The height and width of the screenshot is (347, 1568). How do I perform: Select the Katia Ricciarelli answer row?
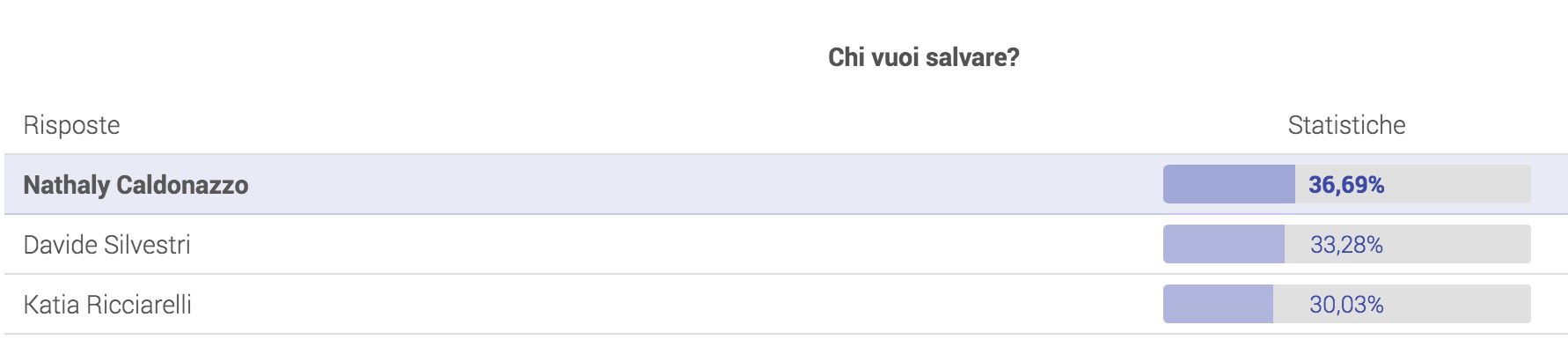coord(786,304)
